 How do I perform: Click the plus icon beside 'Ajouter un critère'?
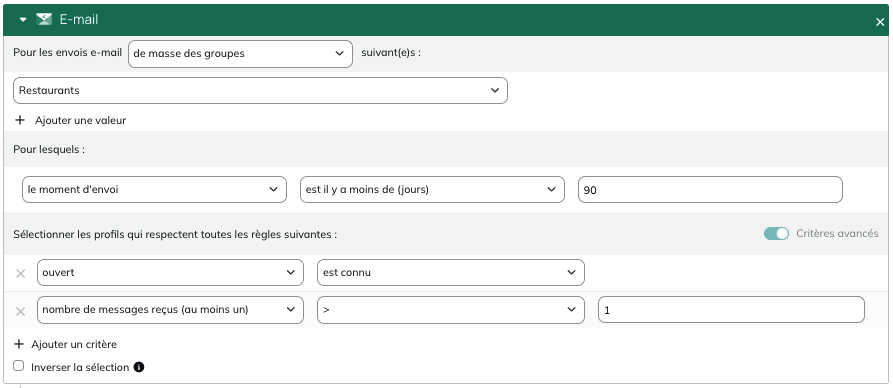coord(19,344)
